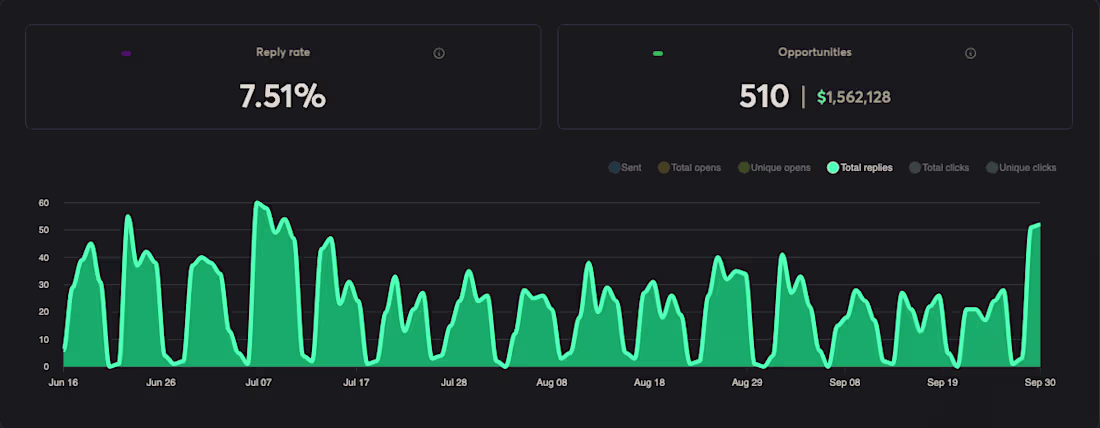Toggle the Unique opens series
This screenshot has width=1100, height=428.
pos(774,168)
